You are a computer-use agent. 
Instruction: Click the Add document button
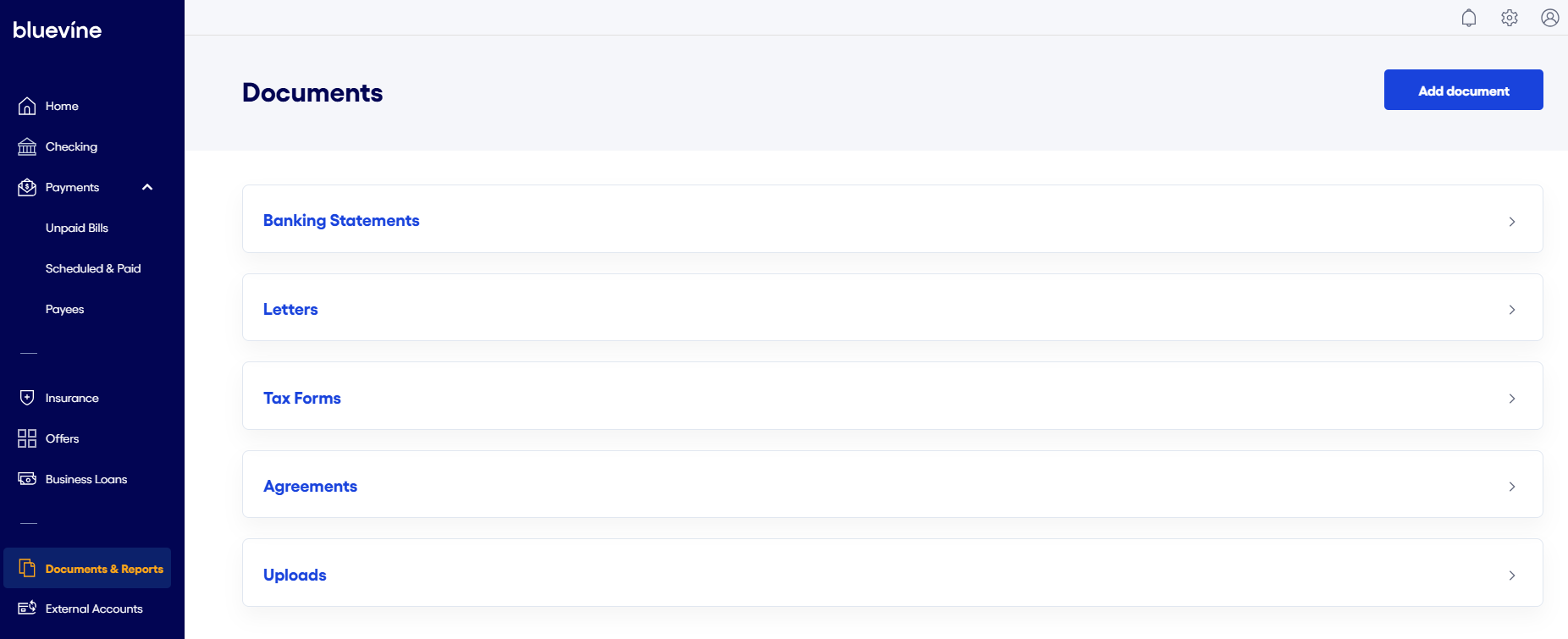pyautogui.click(x=1463, y=91)
